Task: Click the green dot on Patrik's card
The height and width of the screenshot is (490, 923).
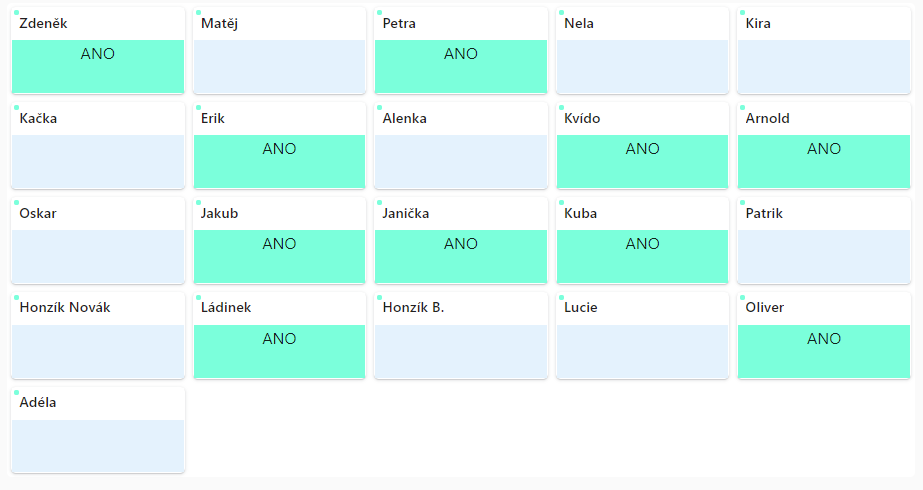Action: (x=742, y=203)
